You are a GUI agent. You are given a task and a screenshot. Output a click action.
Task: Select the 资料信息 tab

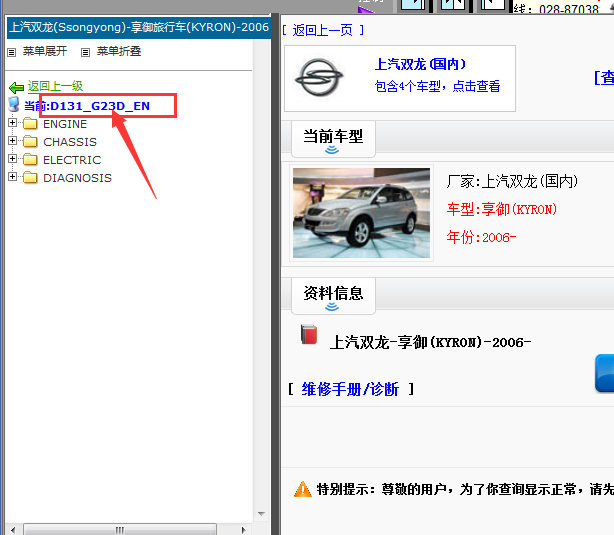(x=333, y=296)
